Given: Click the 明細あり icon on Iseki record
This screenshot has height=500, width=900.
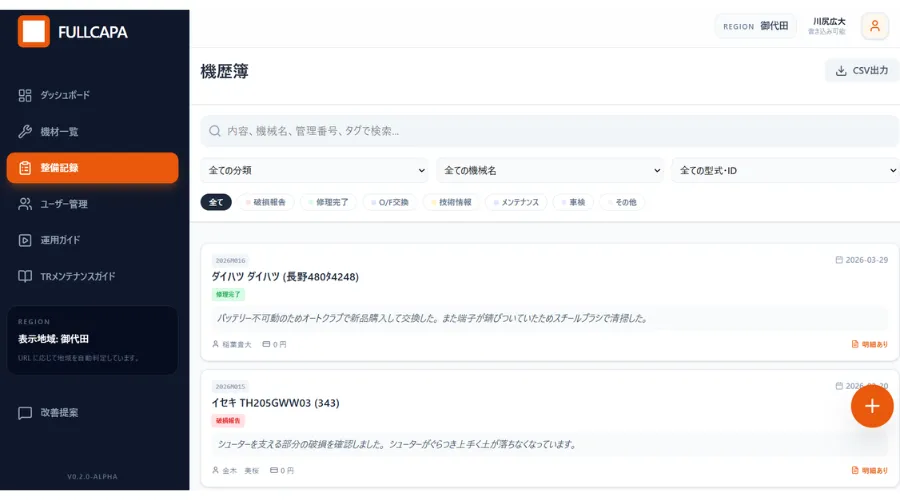Looking at the screenshot, I should click(x=855, y=470).
